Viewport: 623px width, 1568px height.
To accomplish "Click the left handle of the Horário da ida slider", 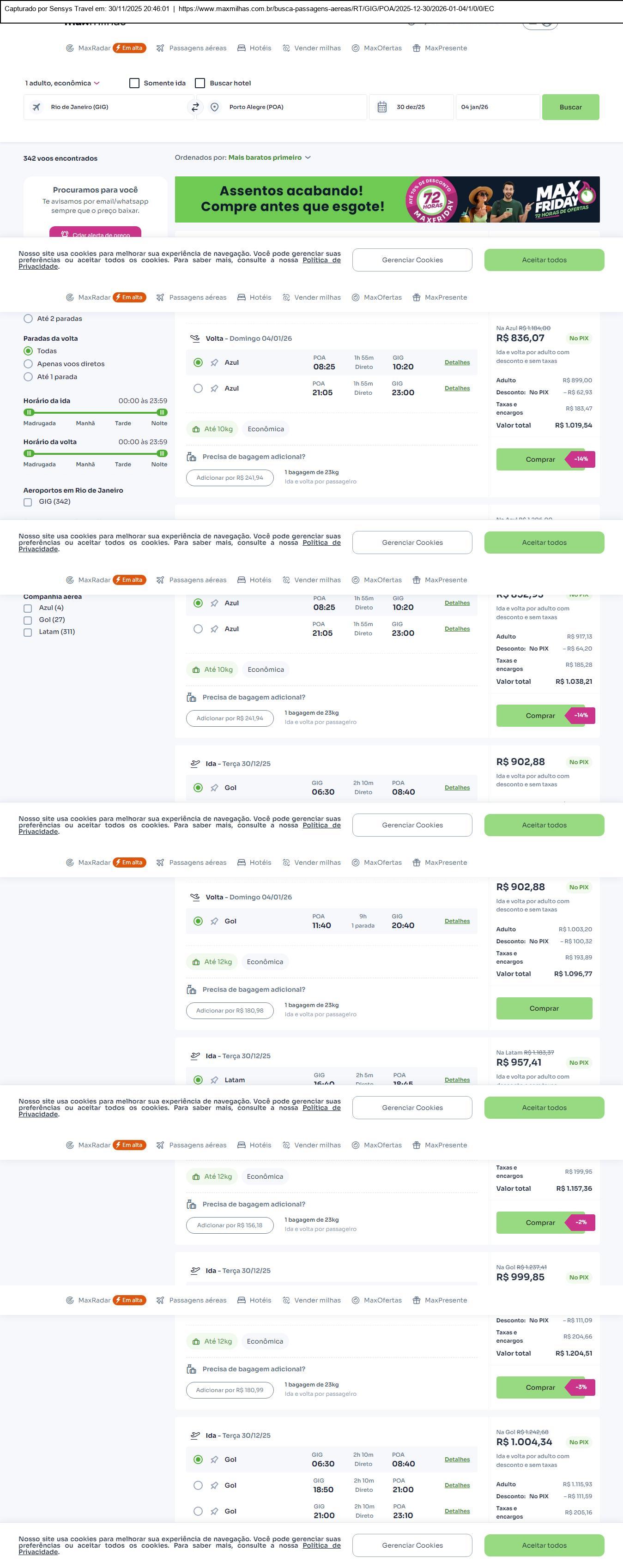I will 29,412.
